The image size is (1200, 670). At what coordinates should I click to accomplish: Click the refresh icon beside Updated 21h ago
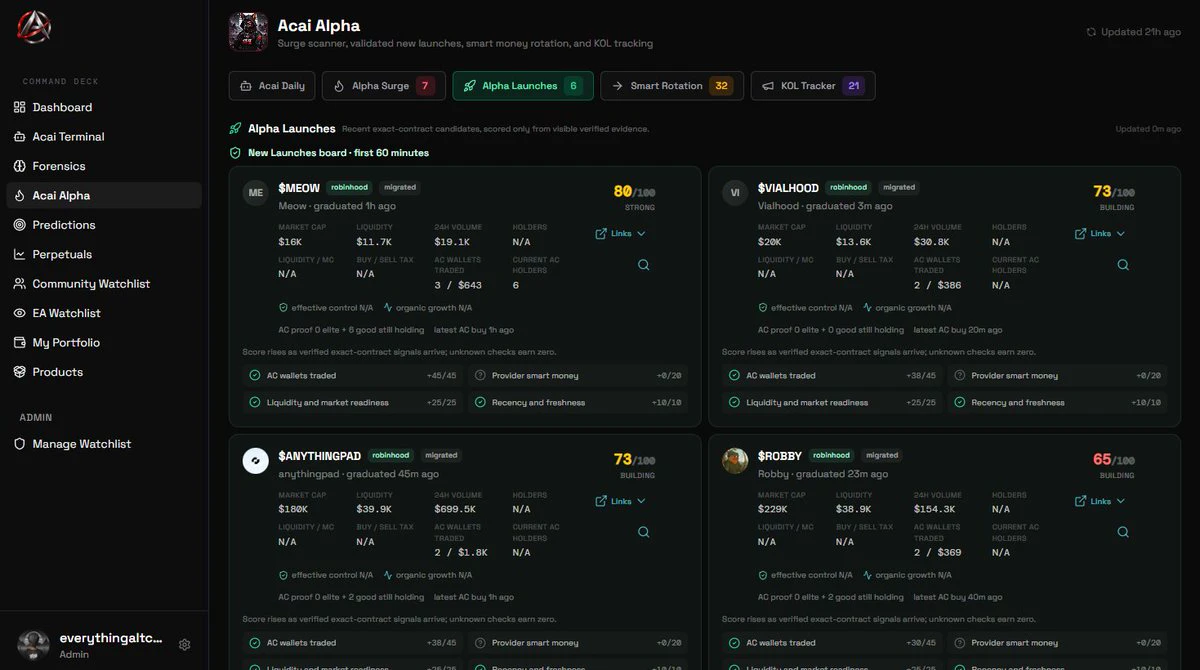pyautogui.click(x=1091, y=32)
